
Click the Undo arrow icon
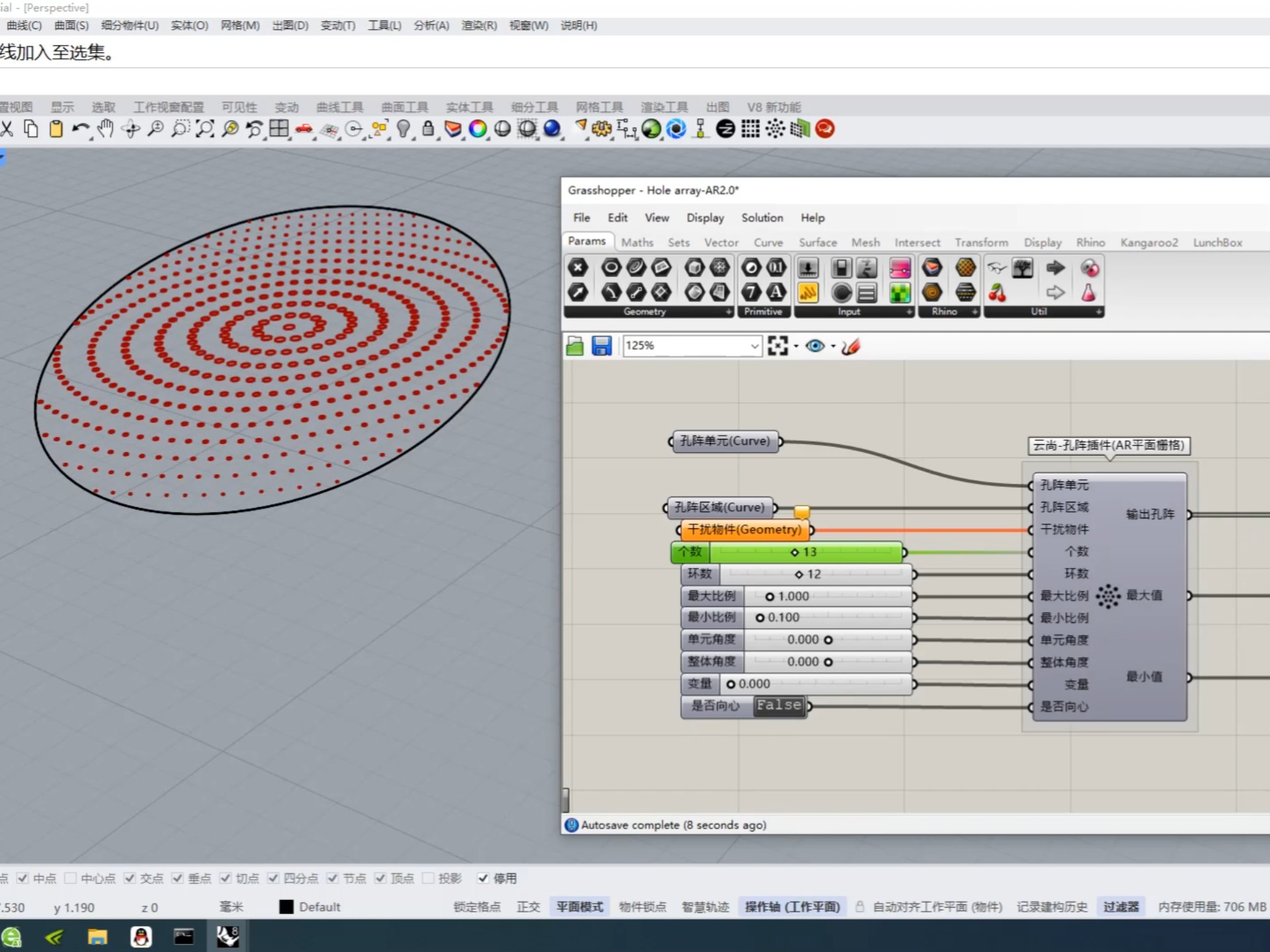[x=81, y=129]
